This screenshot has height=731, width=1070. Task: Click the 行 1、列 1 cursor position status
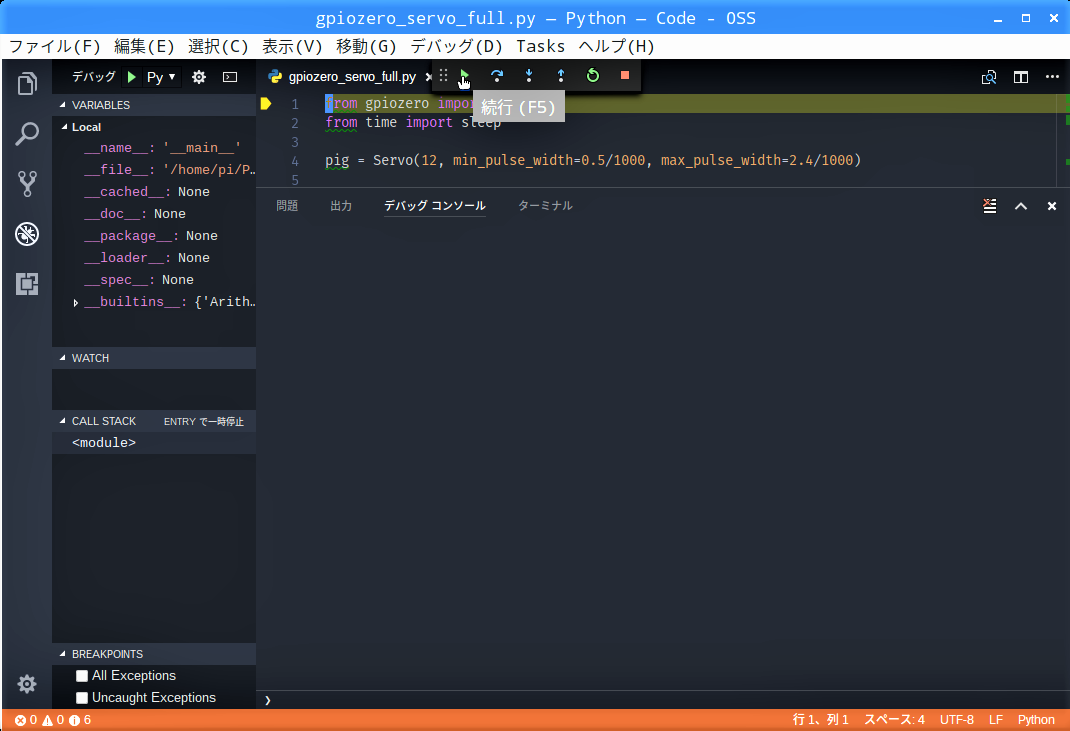click(821, 720)
